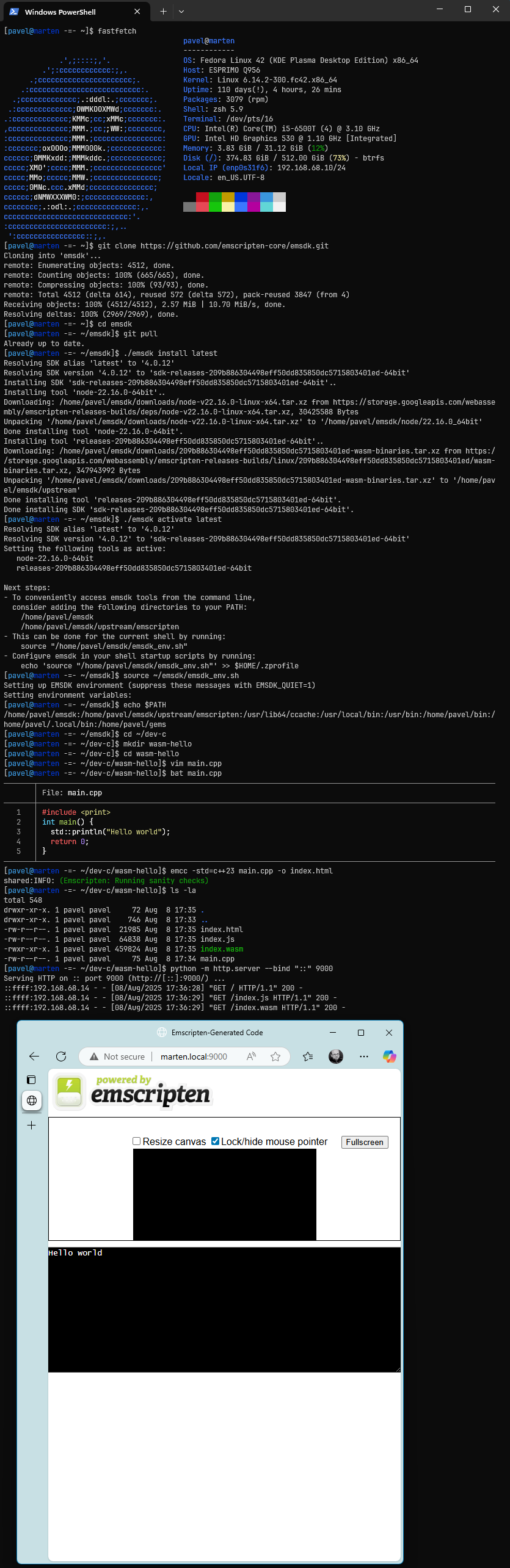
Task: Maximize the Edge browser window
Action: coord(361,1032)
